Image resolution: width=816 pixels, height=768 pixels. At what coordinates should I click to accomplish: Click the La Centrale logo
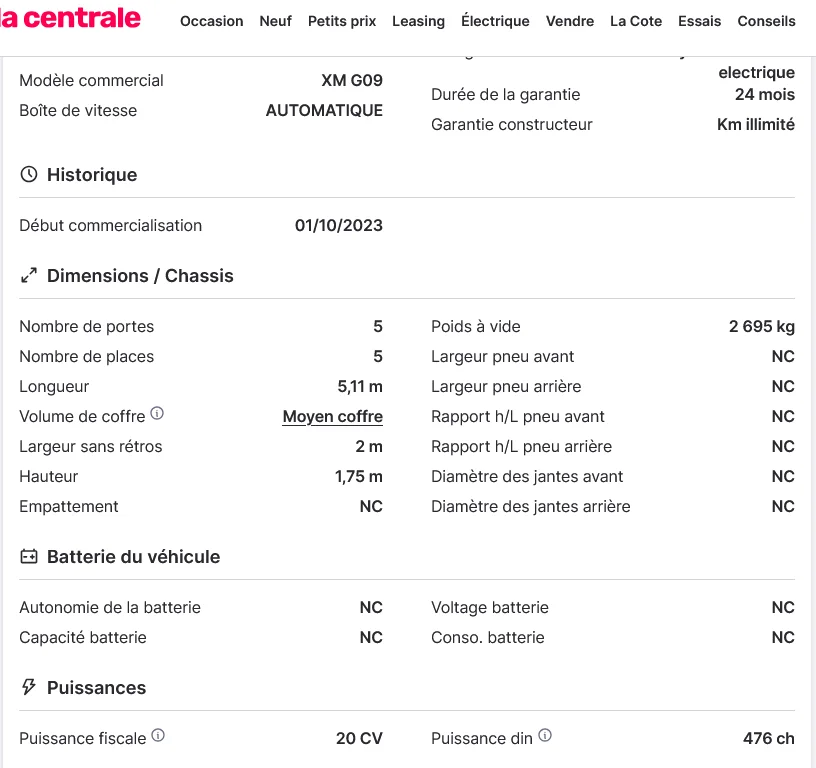[70, 18]
